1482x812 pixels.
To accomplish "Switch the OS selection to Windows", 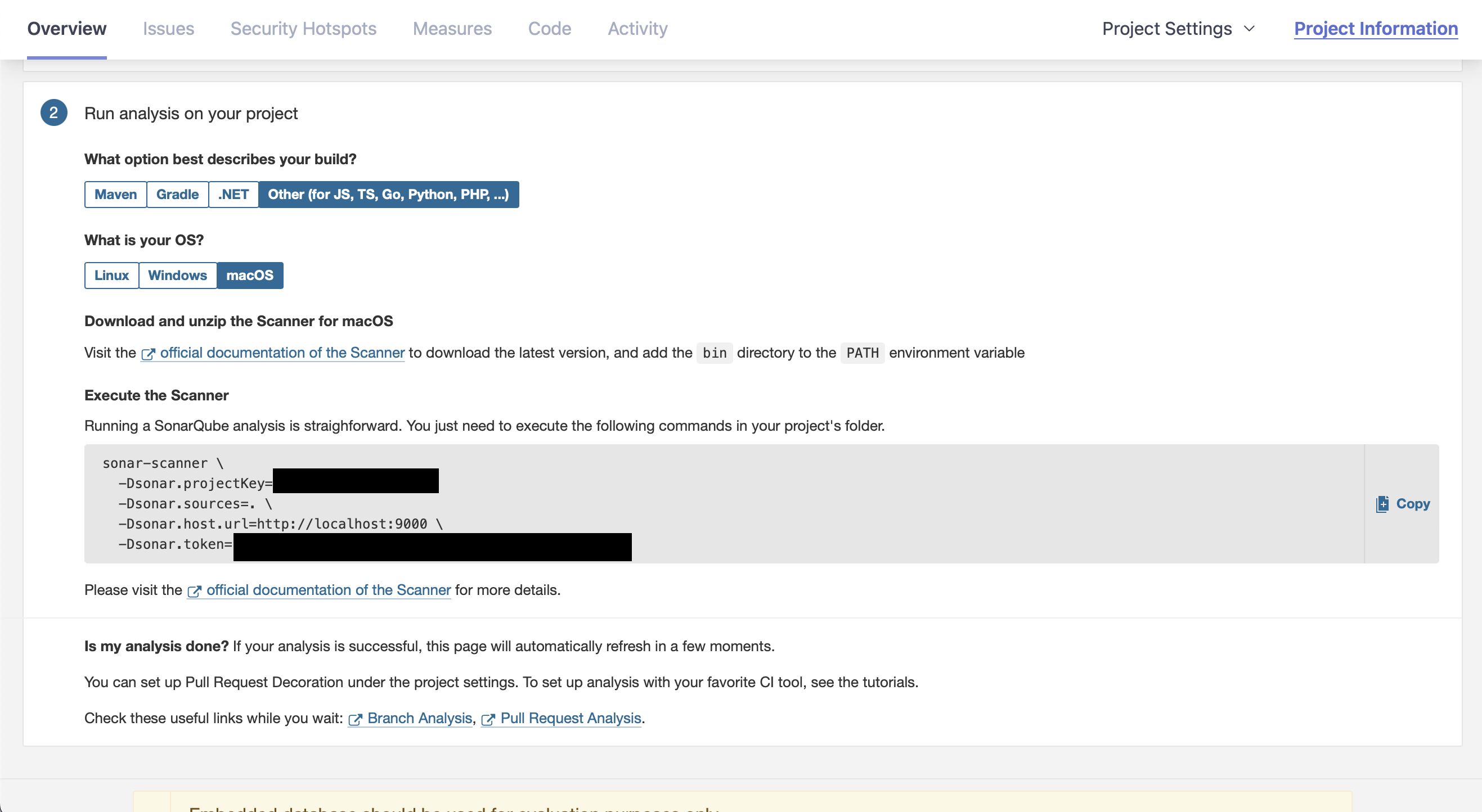I will [x=177, y=275].
